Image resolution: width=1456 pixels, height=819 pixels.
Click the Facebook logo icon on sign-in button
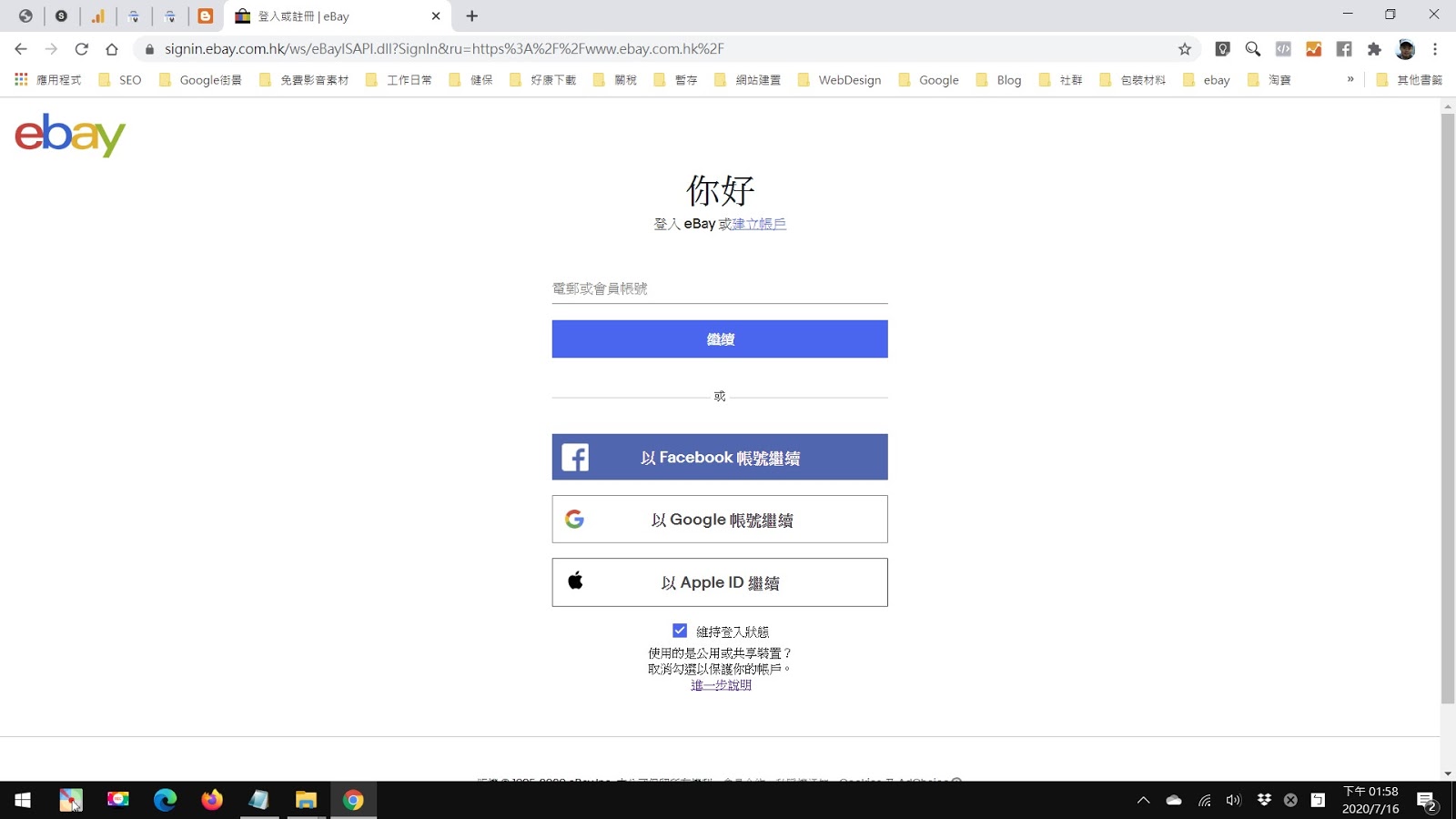coord(575,457)
